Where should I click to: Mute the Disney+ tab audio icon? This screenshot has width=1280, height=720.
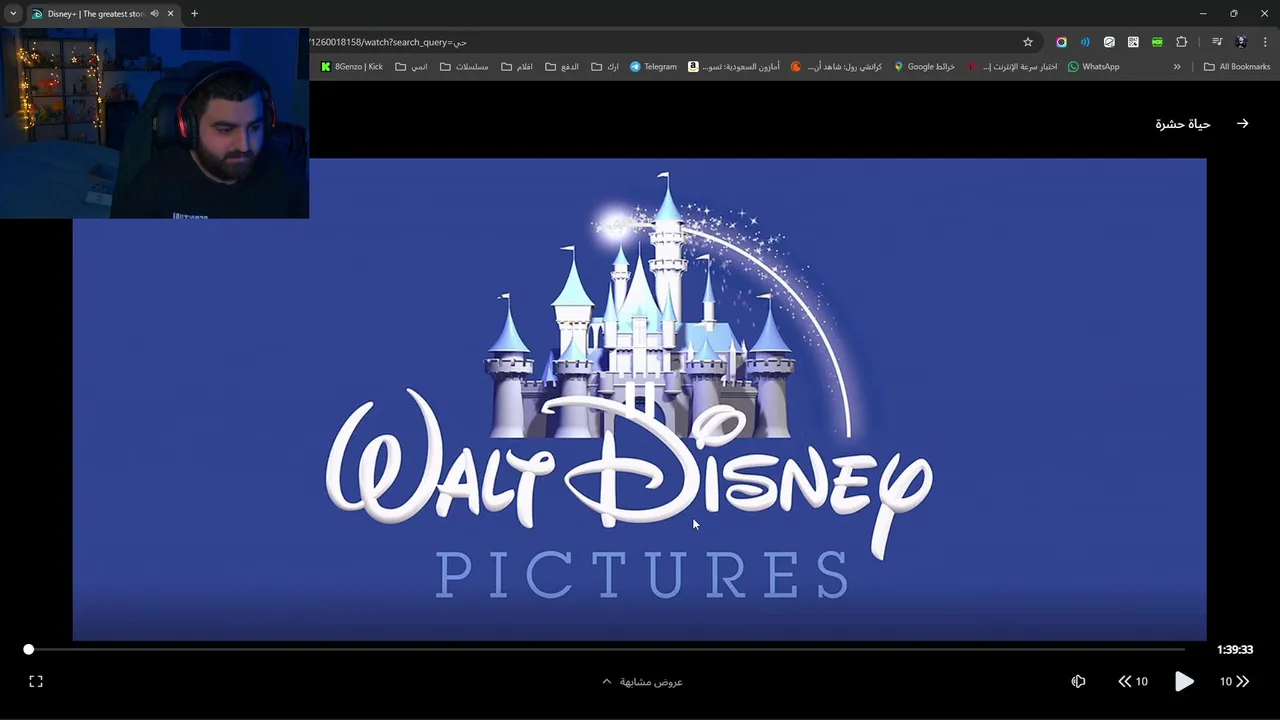(x=154, y=14)
